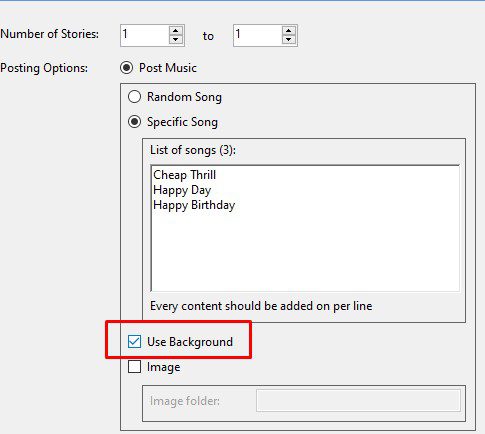Screen dimensions: 485x434
Task: Place cursor on the Happy Birthday line
Action: 194,205
